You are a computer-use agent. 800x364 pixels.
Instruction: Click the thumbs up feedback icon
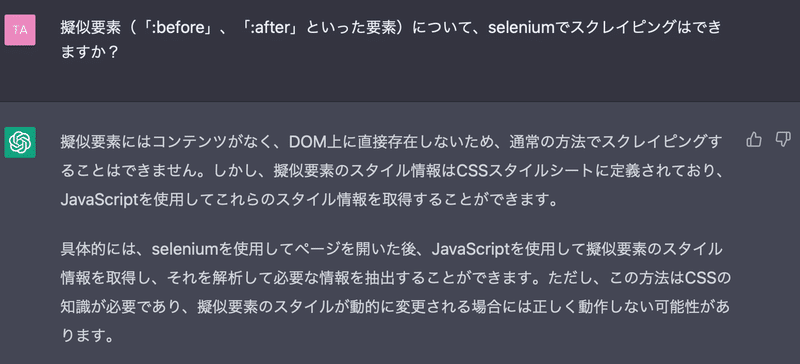click(x=754, y=139)
